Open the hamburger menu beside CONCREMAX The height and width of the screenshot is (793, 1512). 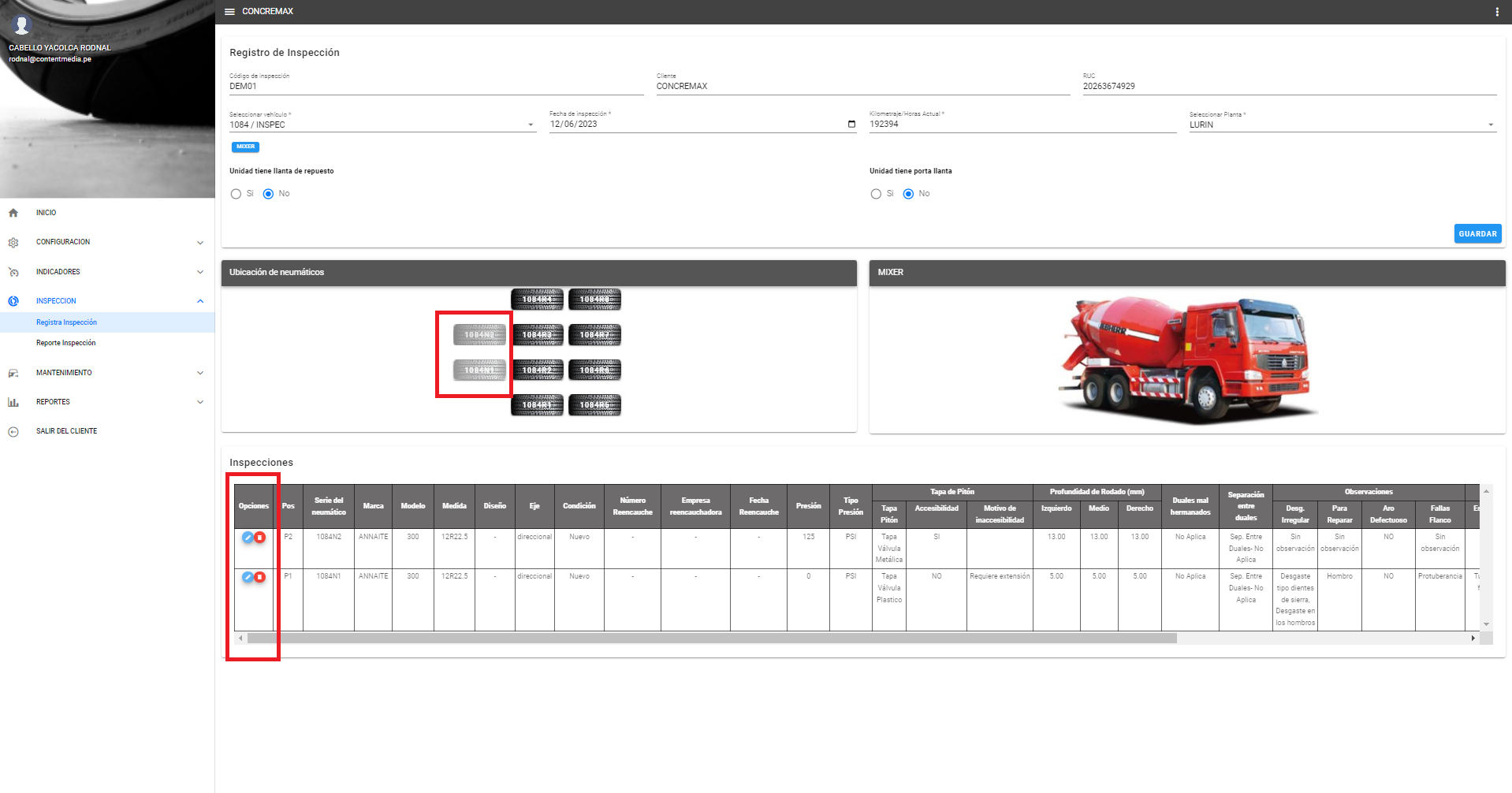229,12
